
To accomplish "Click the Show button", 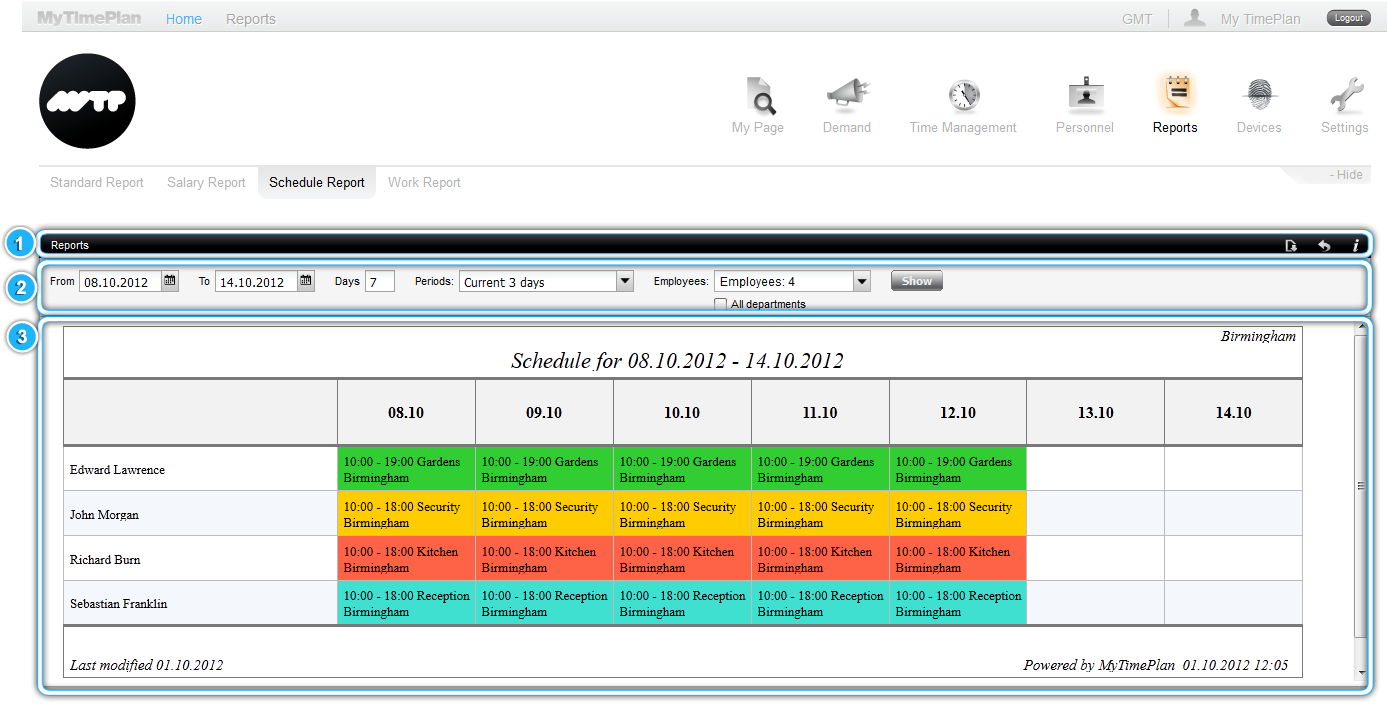I will pos(917,281).
